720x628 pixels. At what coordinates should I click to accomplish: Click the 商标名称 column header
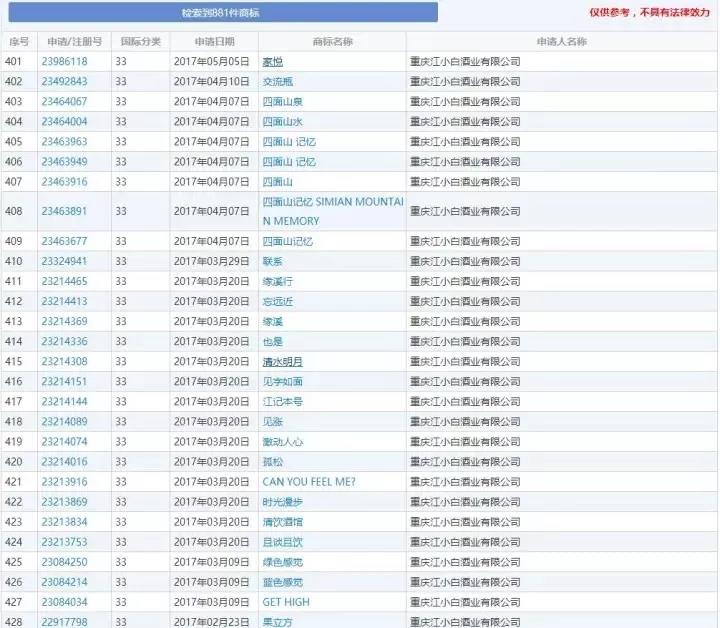click(332, 42)
